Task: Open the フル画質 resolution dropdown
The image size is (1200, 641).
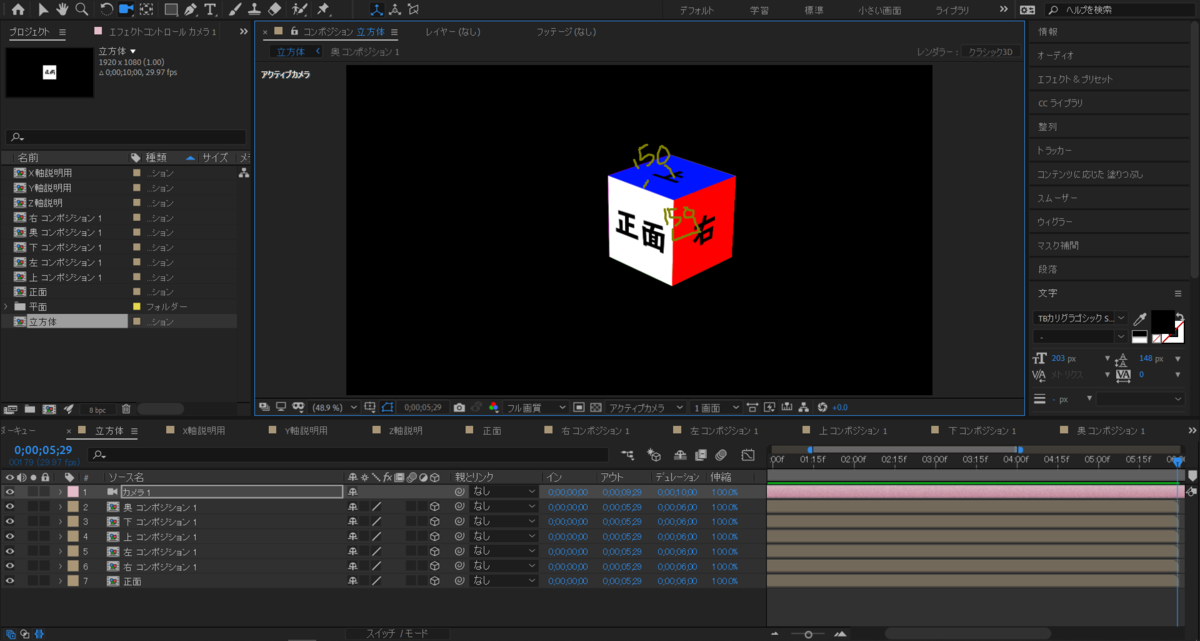Action: 535,407
